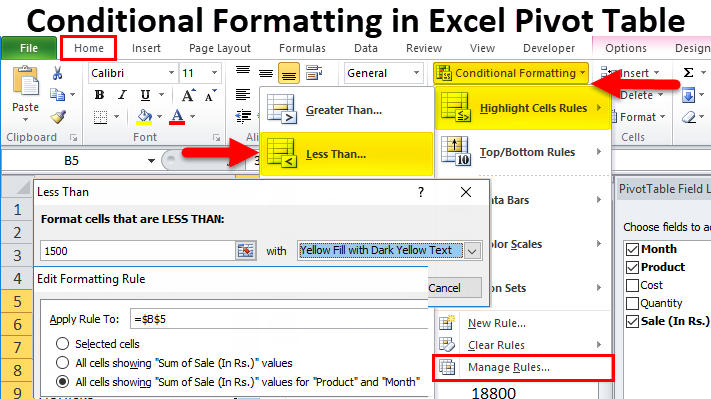Screen dimensions: 711x399
Task: Click the Cut scissors icon
Action: (x=58, y=73)
